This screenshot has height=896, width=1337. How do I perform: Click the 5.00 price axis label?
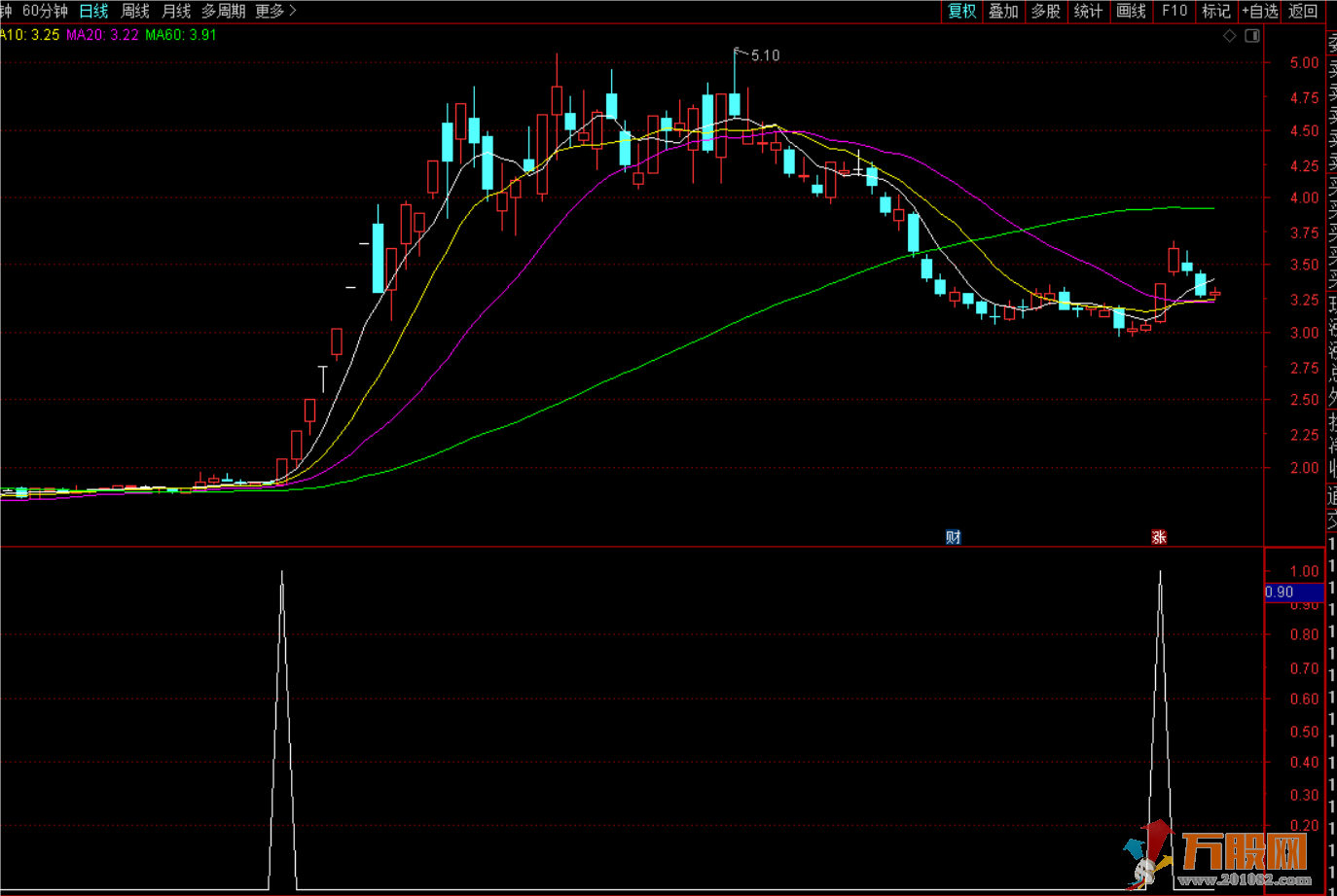pos(1305,62)
